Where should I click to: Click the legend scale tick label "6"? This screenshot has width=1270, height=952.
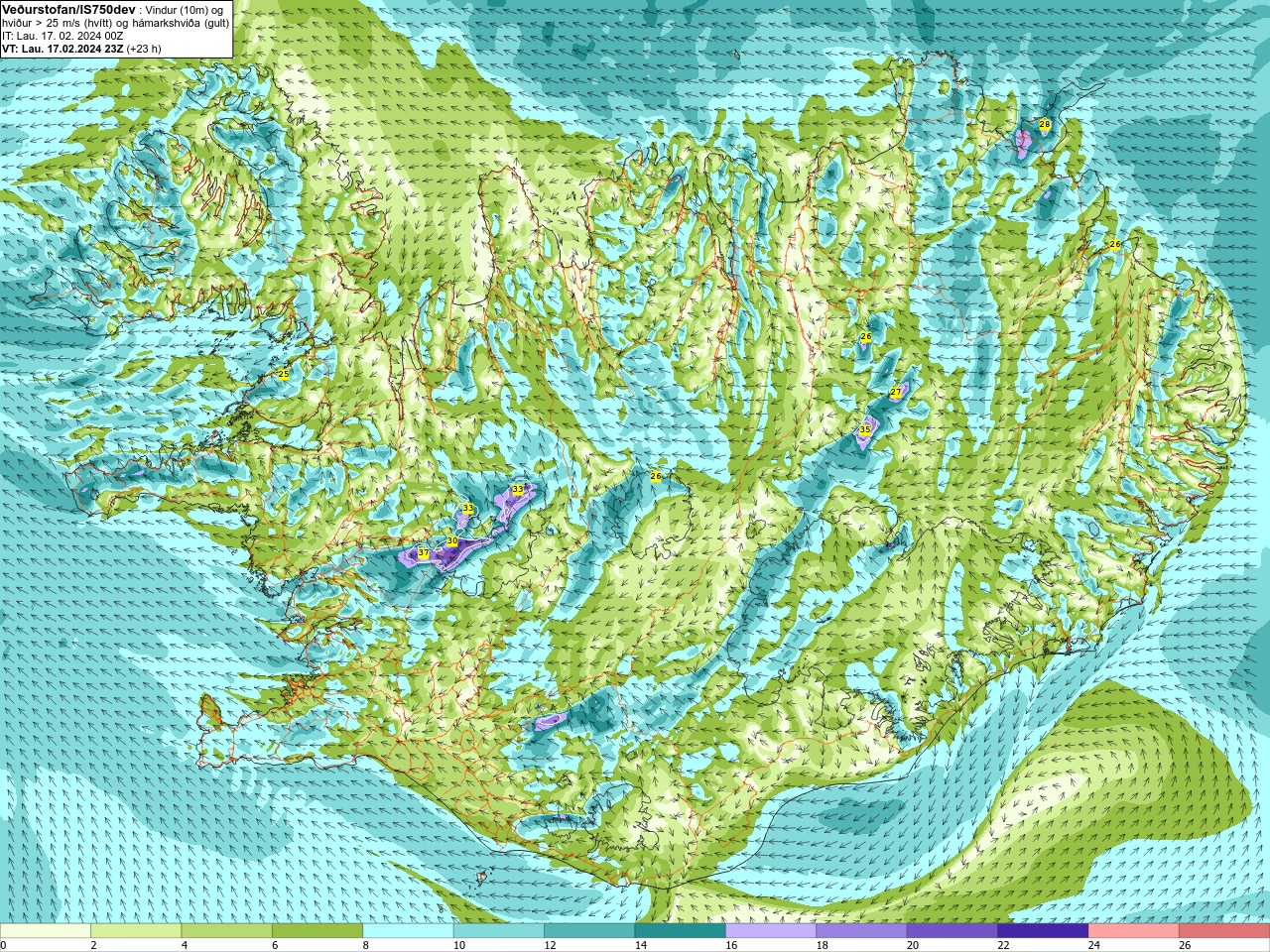click(275, 945)
